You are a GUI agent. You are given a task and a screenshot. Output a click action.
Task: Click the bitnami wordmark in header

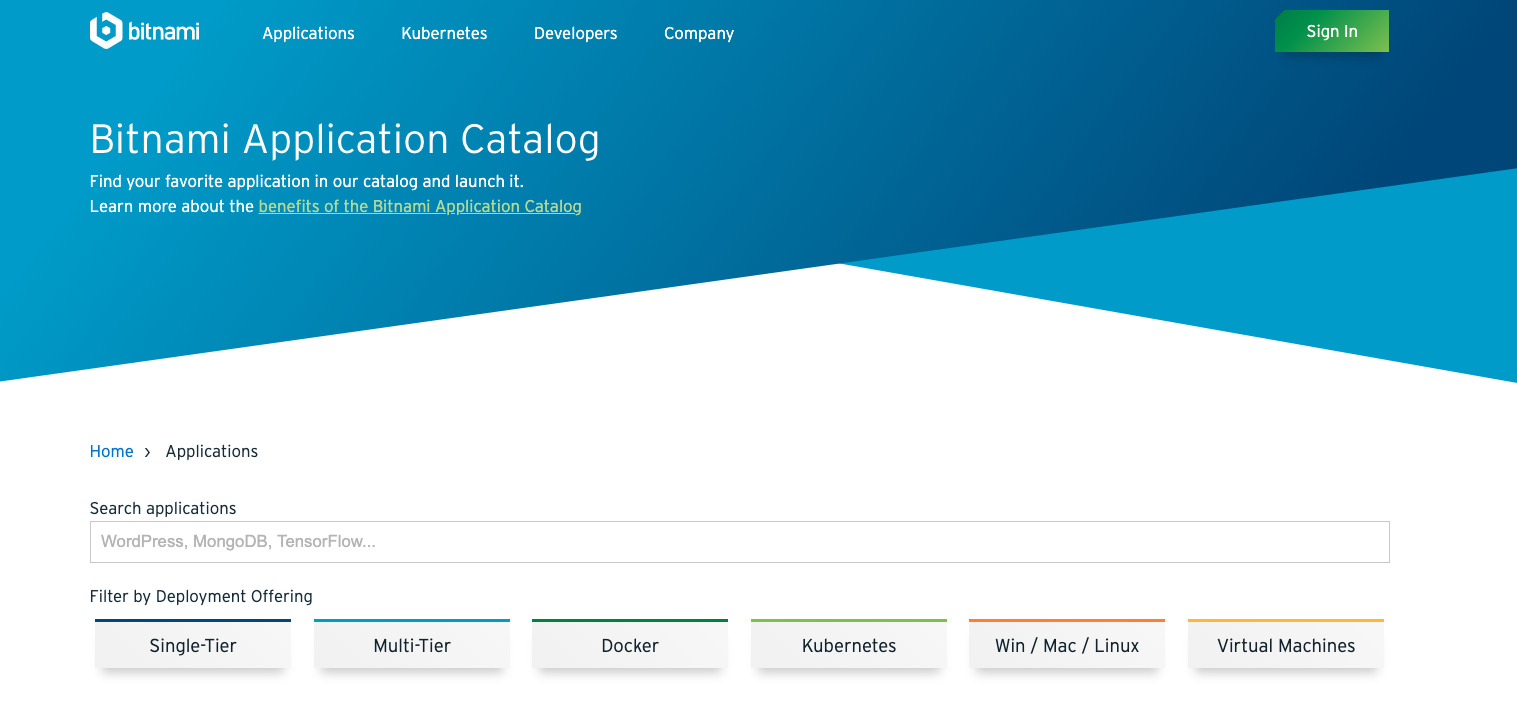click(x=164, y=32)
